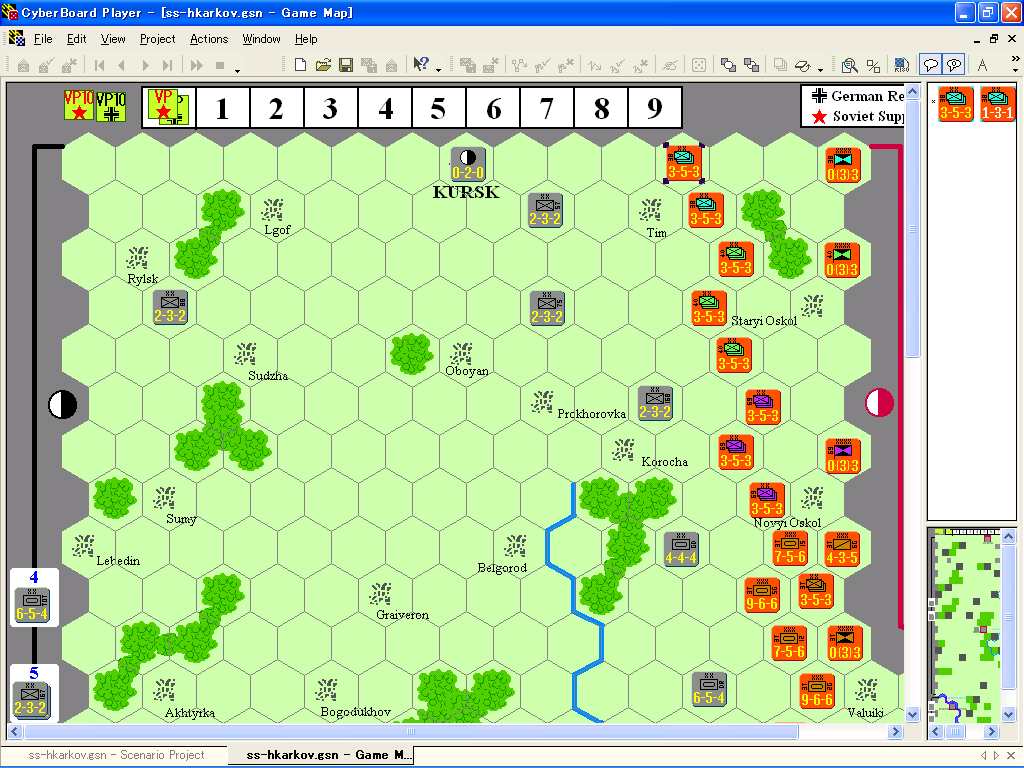Click the flip piece toolbar icon

[x=803, y=65]
